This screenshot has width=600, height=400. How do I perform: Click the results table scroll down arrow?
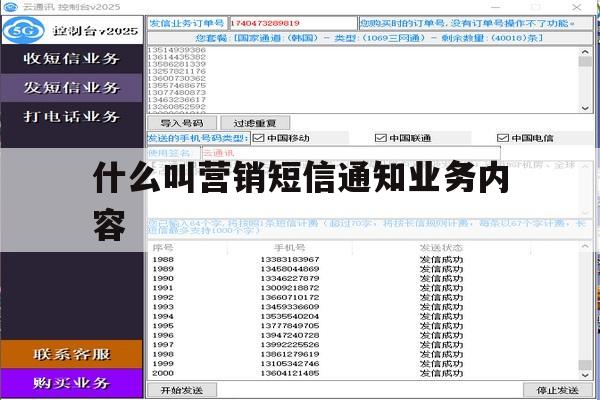point(585,375)
